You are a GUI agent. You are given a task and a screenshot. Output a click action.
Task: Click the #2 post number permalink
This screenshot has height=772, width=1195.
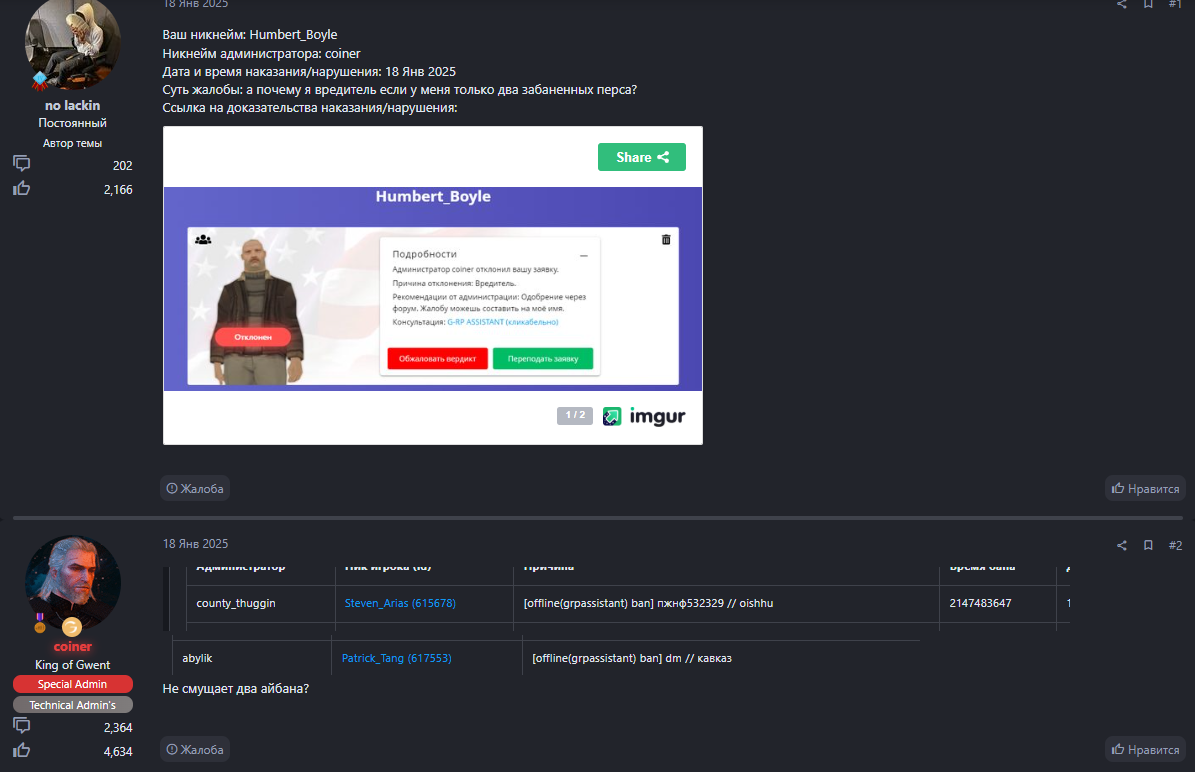tap(1175, 545)
